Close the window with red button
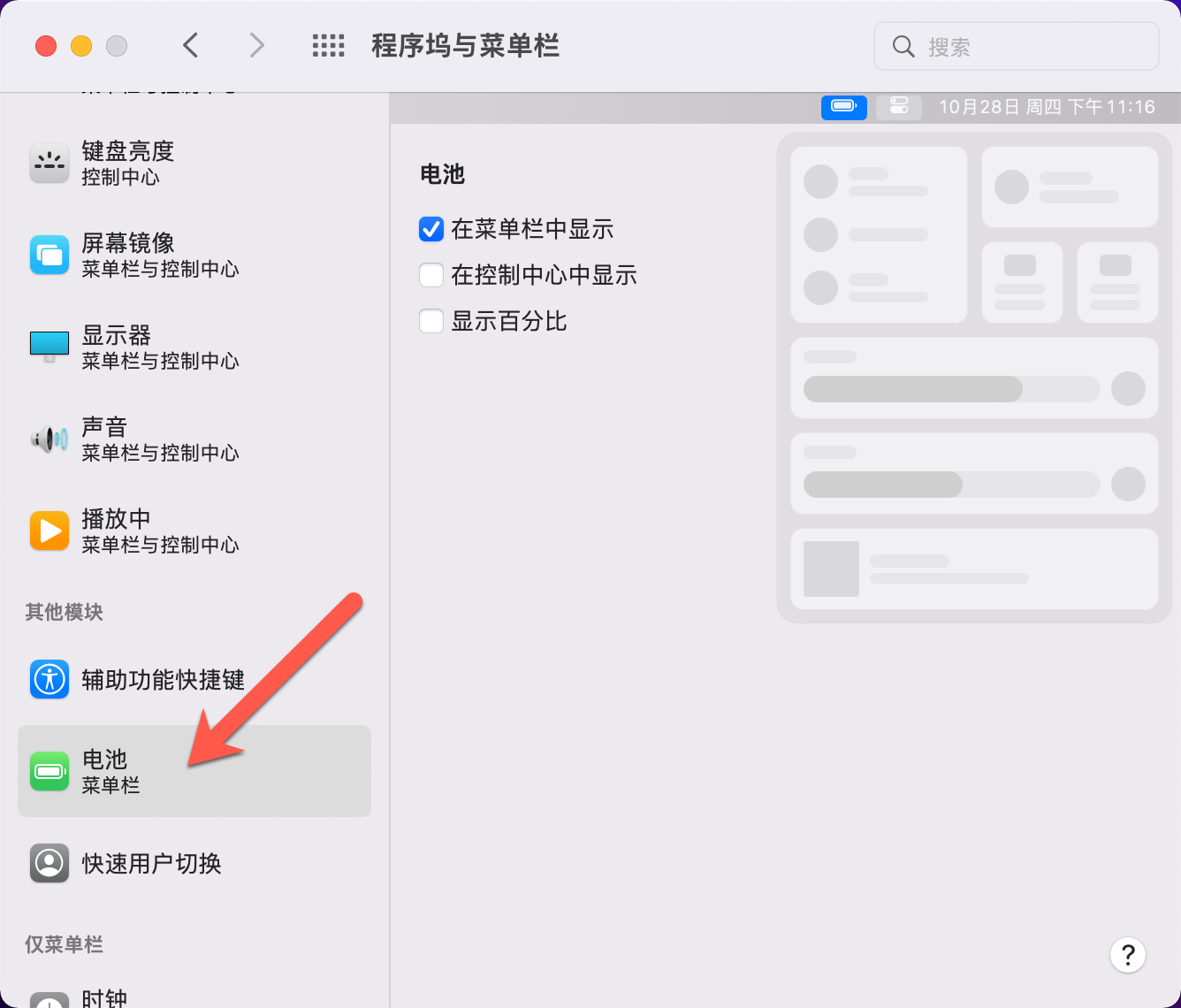This screenshot has height=1008, width=1181. pos(46,46)
